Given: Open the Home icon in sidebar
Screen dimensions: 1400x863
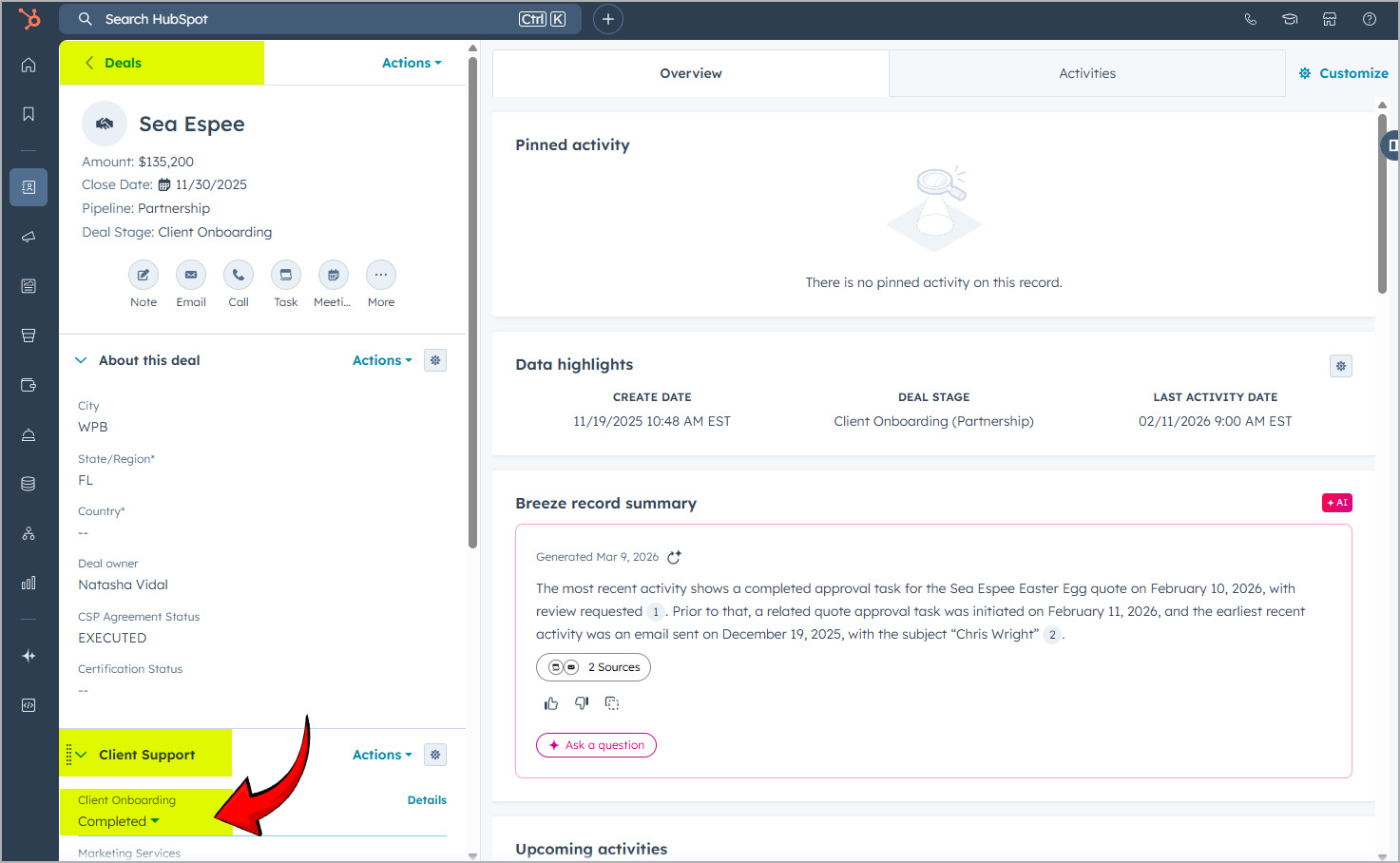Looking at the screenshot, I should click(29, 65).
